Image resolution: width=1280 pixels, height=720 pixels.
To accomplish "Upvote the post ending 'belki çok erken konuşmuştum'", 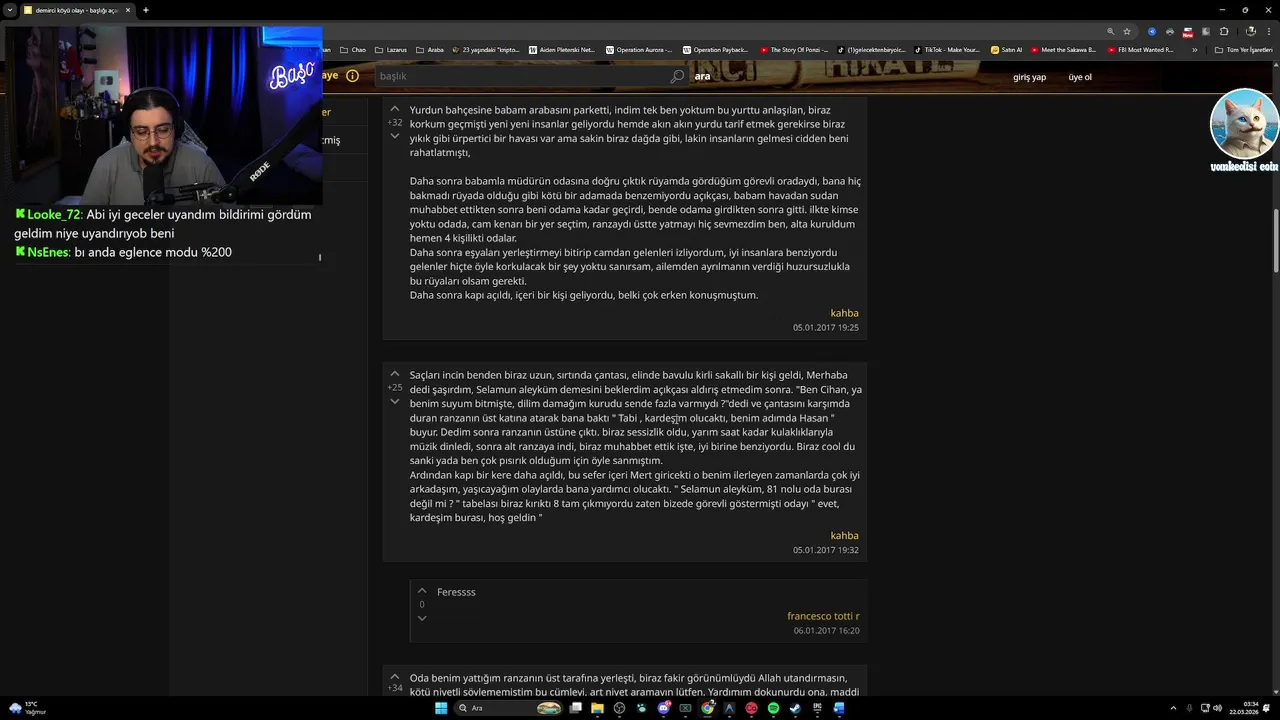I will (394, 108).
